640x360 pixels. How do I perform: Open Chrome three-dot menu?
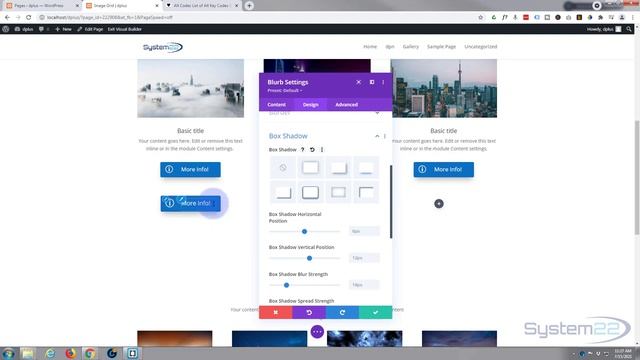pos(633,17)
